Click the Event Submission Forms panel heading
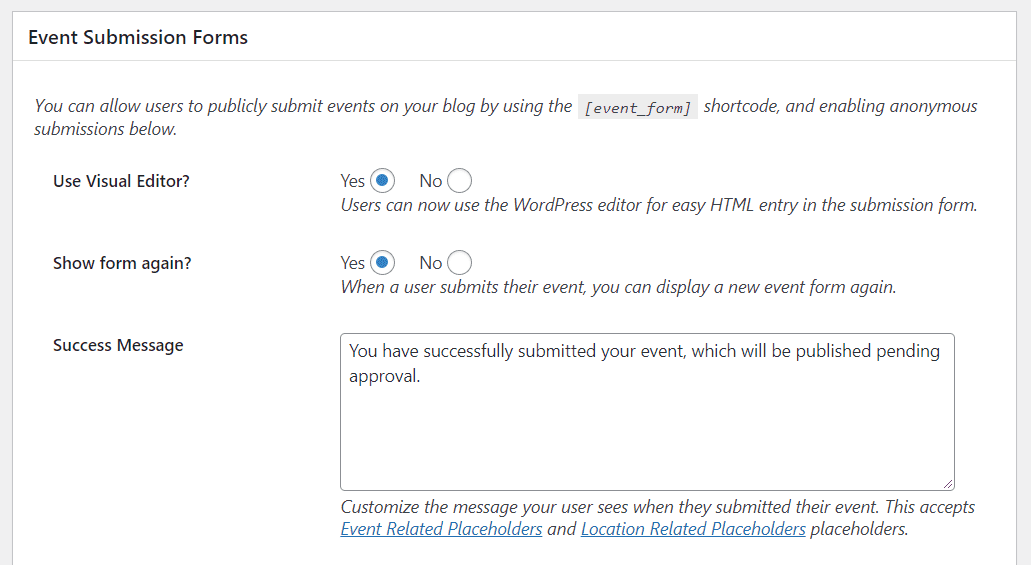The width and height of the screenshot is (1031, 565). [x=138, y=37]
